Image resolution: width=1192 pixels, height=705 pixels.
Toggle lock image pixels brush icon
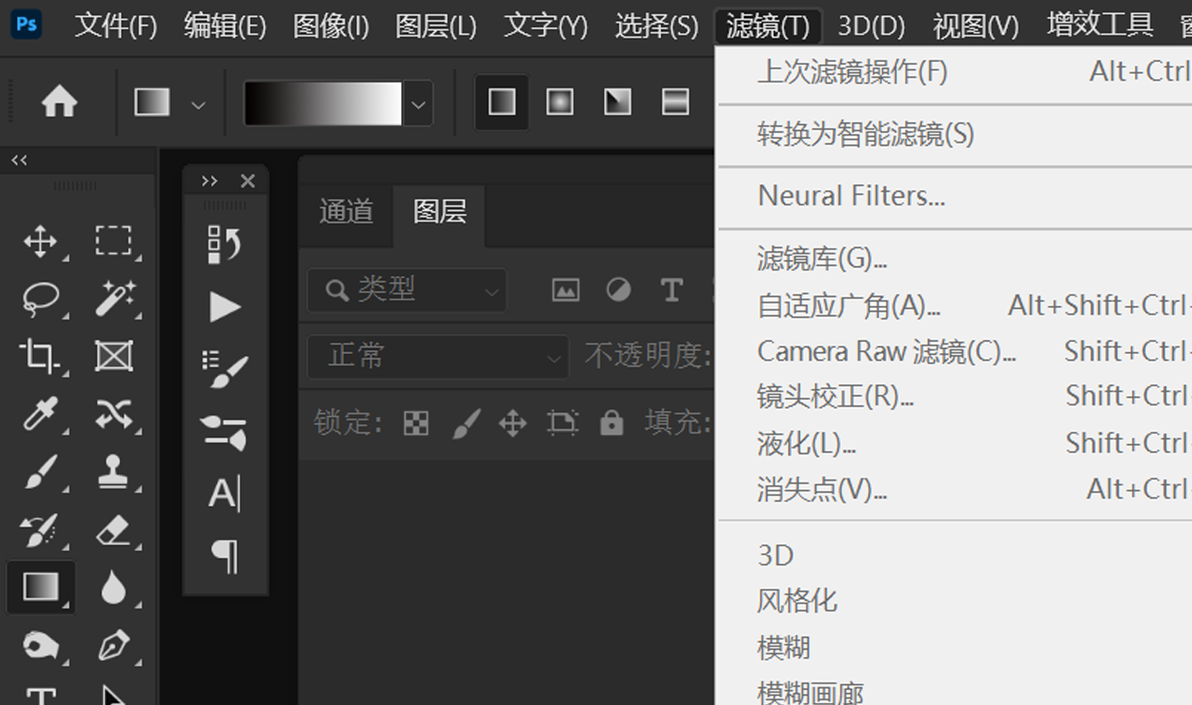point(466,424)
